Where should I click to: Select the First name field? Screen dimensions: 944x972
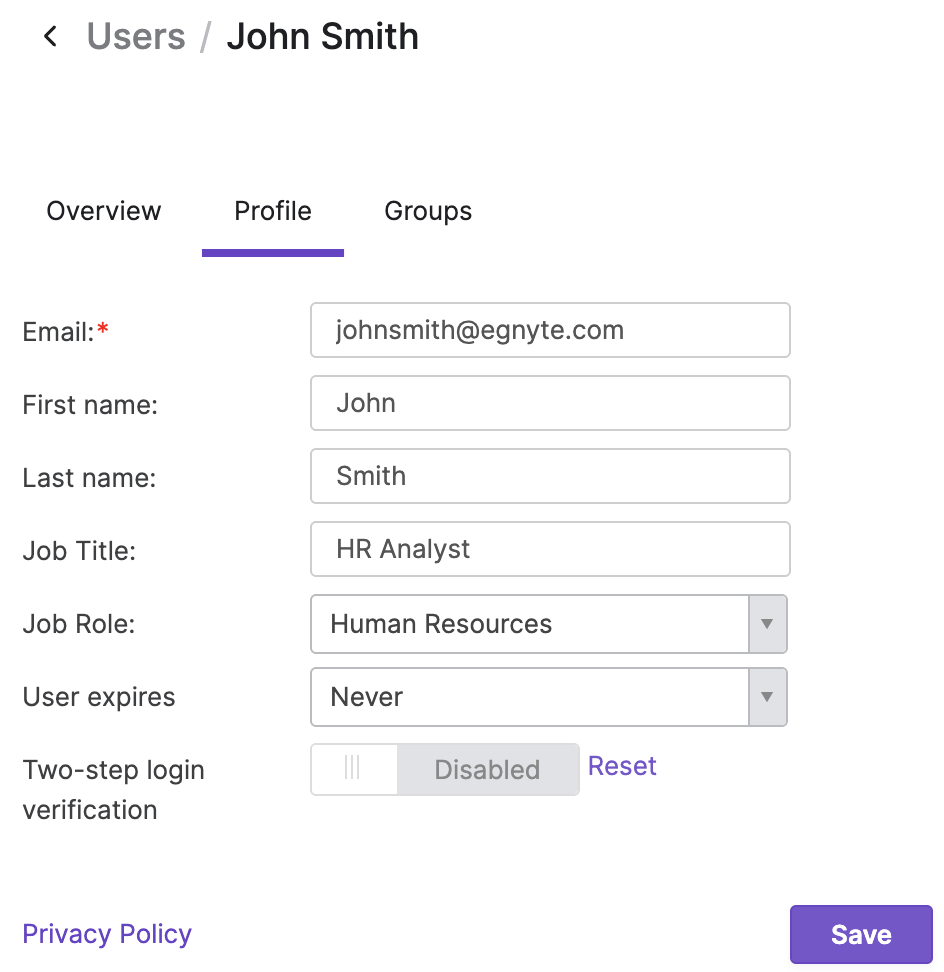(550, 403)
